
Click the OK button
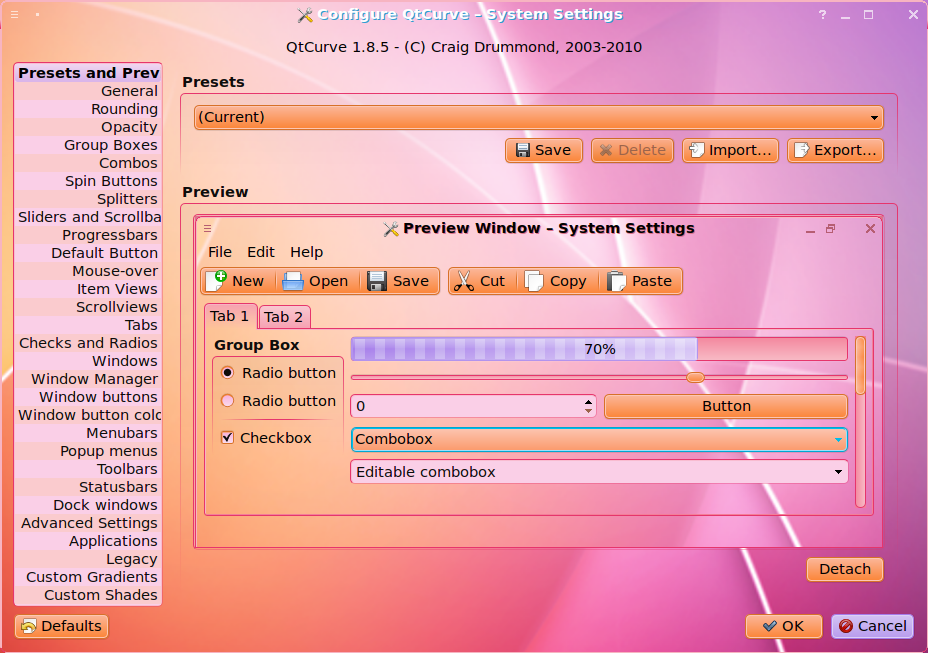point(784,626)
